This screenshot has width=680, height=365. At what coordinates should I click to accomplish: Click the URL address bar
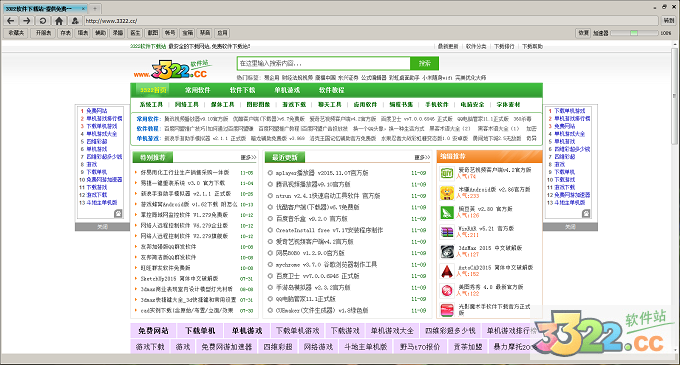(371, 20)
